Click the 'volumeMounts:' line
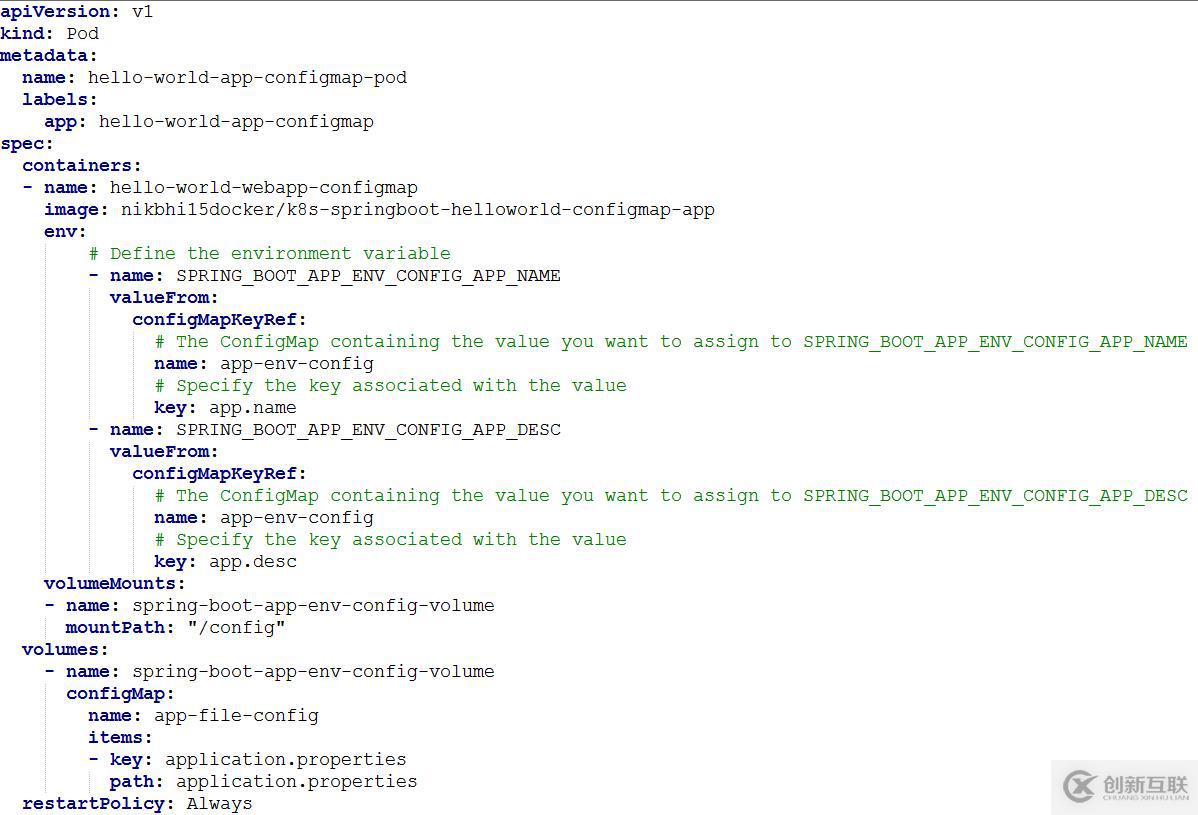Screen dimensions: 1198x815 [x=115, y=584]
